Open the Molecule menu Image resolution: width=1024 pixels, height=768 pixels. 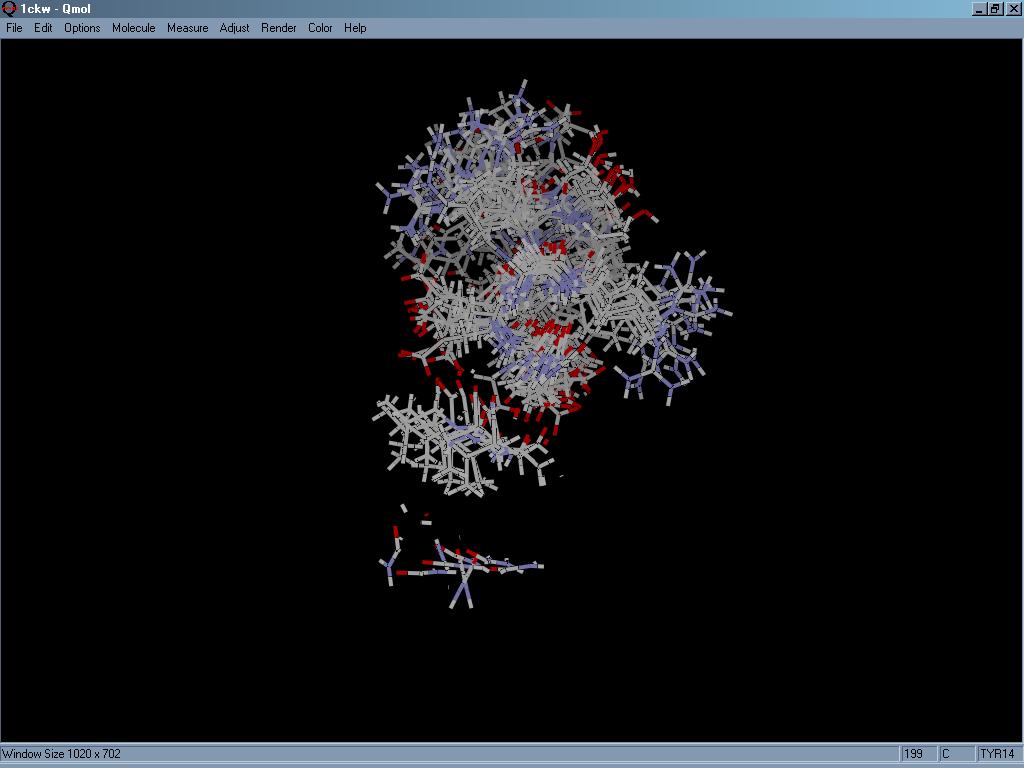coord(134,28)
